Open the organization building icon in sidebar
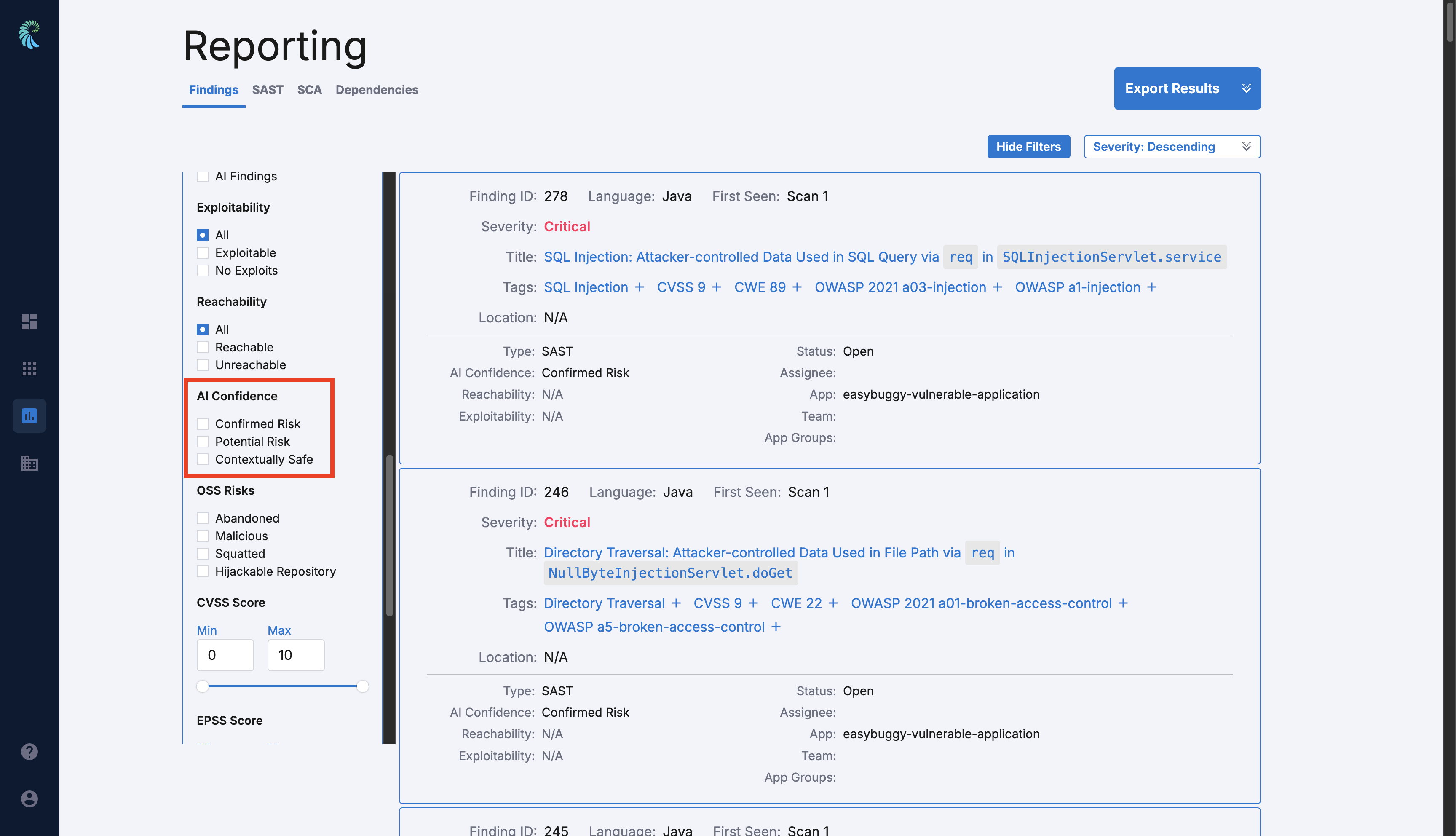The image size is (1456, 836). [29, 463]
